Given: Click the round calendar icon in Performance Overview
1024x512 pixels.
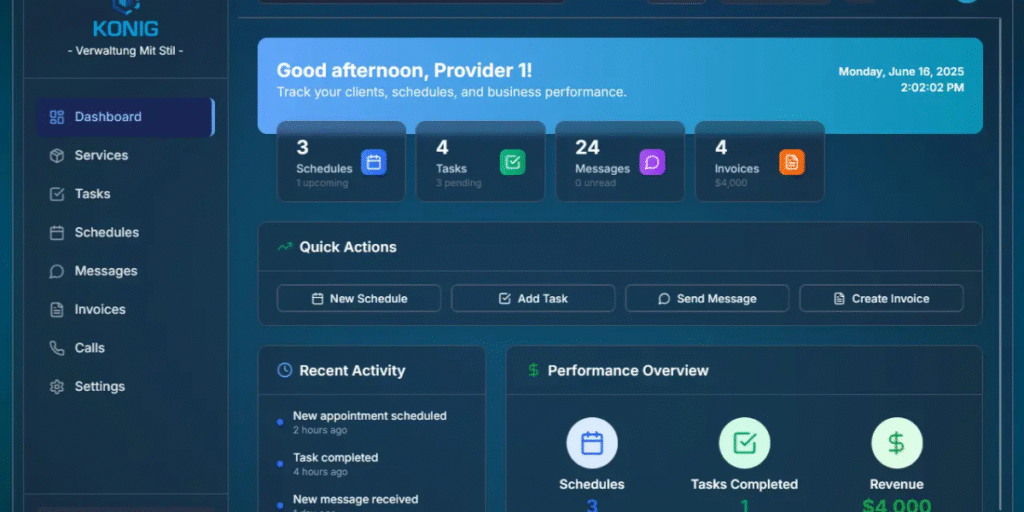Looking at the screenshot, I should point(592,443).
